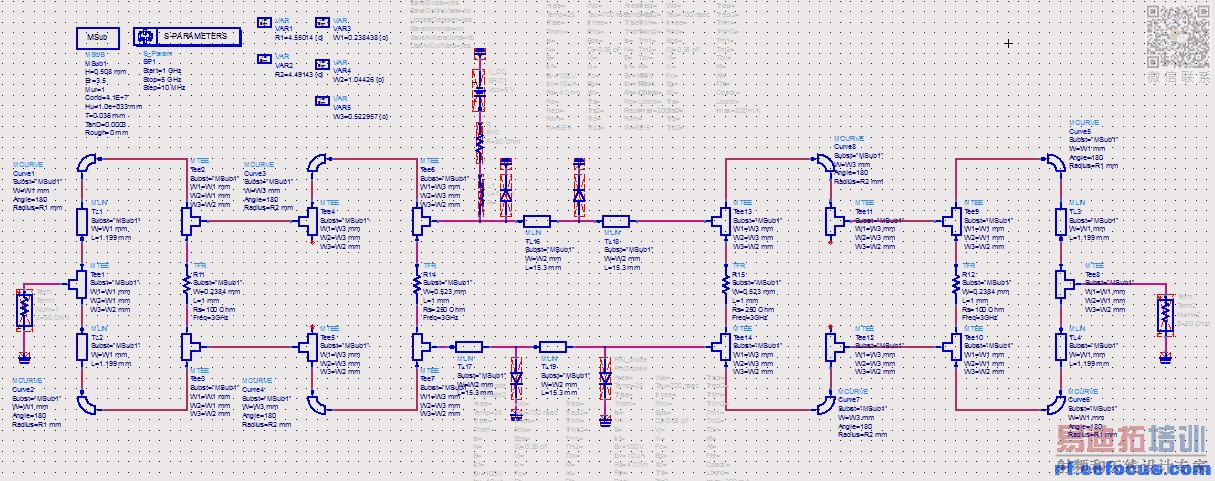Select the Curve1 MCURVE bend symbol
The height and width of the screenshot is (481, 1215).
(x=88, y=162)
